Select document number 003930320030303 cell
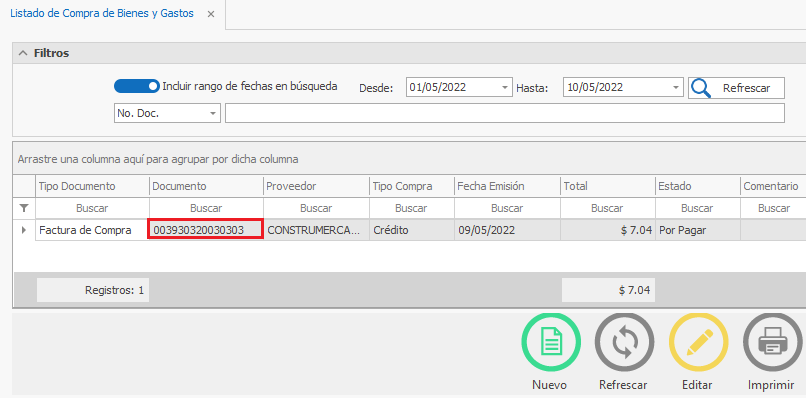This screenshot has height=398, width=806. coord(206,230)
